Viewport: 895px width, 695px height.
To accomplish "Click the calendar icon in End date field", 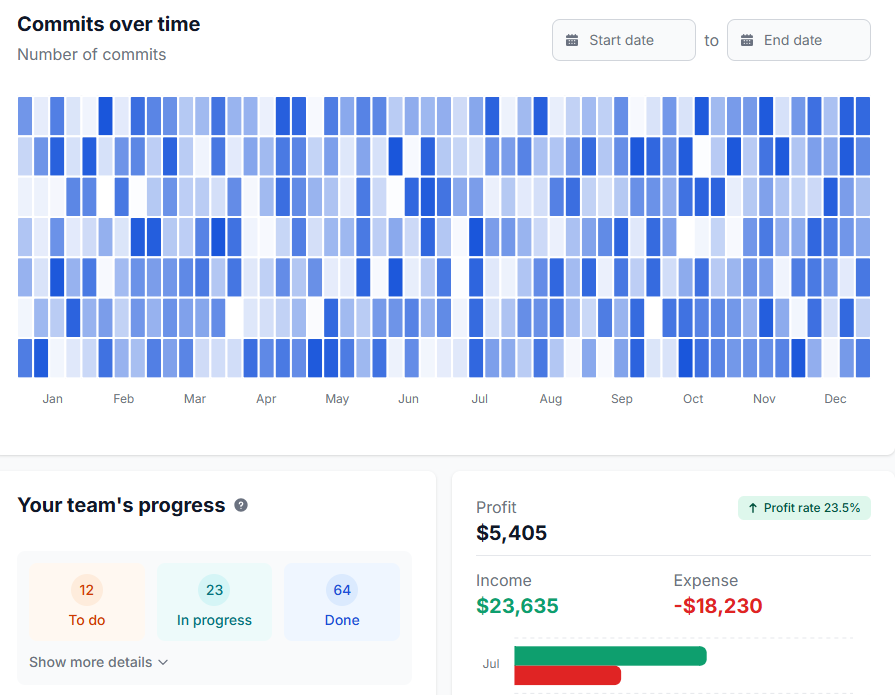I will click(x=748, y=40).
